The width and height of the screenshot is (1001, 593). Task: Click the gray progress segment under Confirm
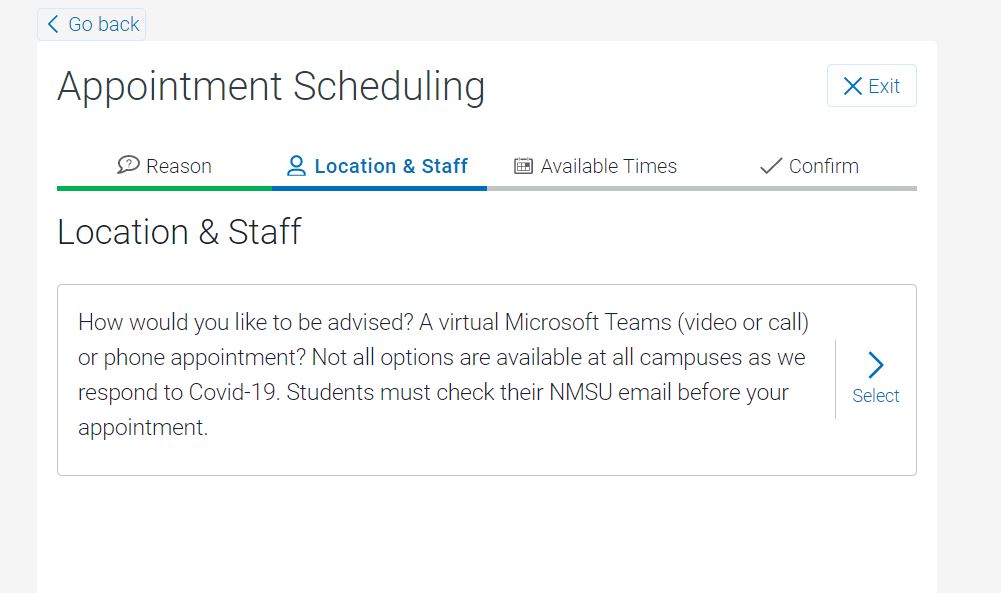pyautogui.click(x=809, y=188)
